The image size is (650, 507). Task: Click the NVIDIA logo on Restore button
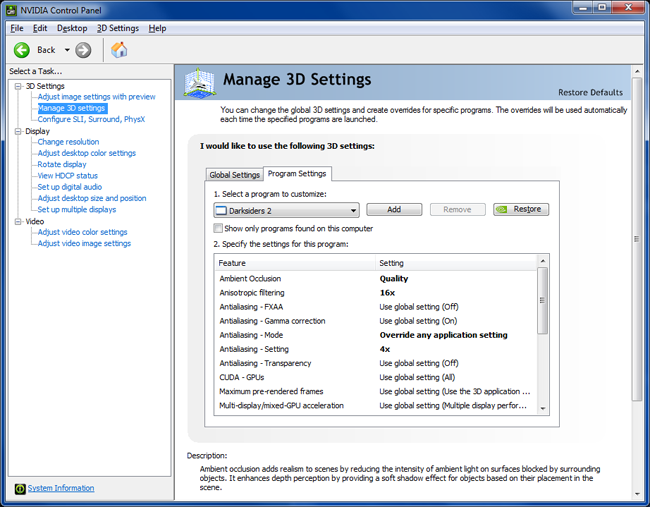504,210
